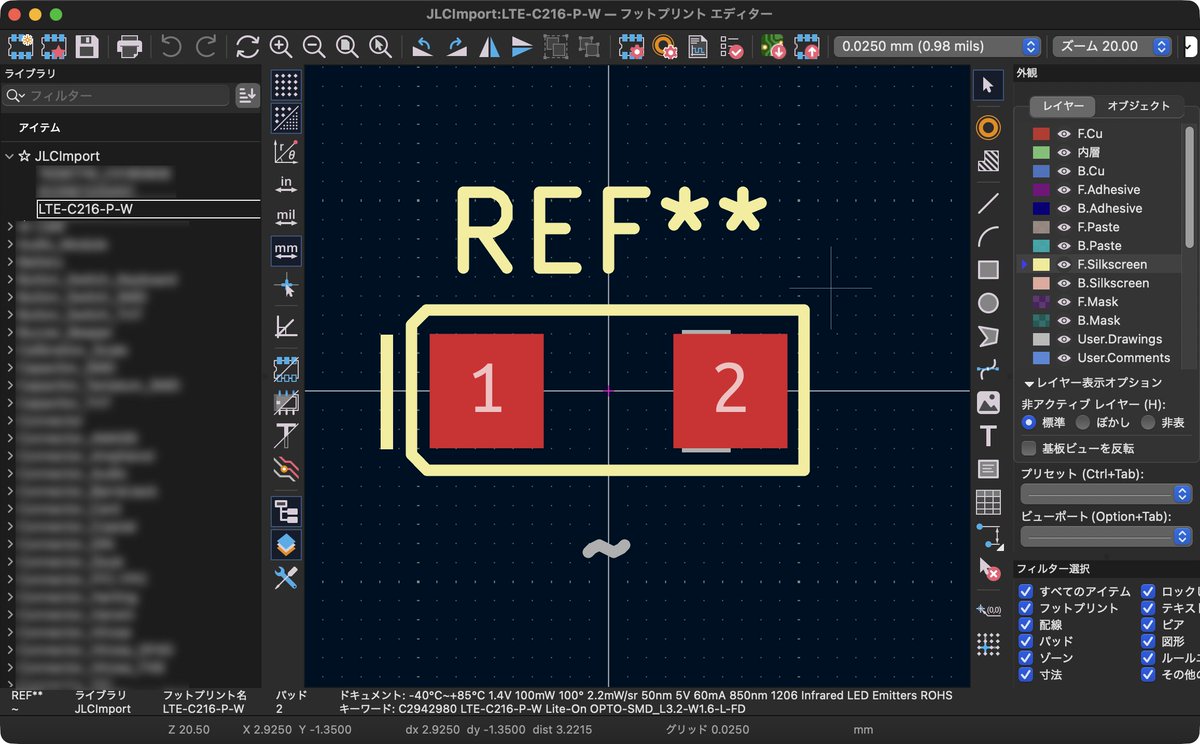Click the print icon
Image resolution: width=1200 pixels, height=744 pixels.
coord(129,46)
